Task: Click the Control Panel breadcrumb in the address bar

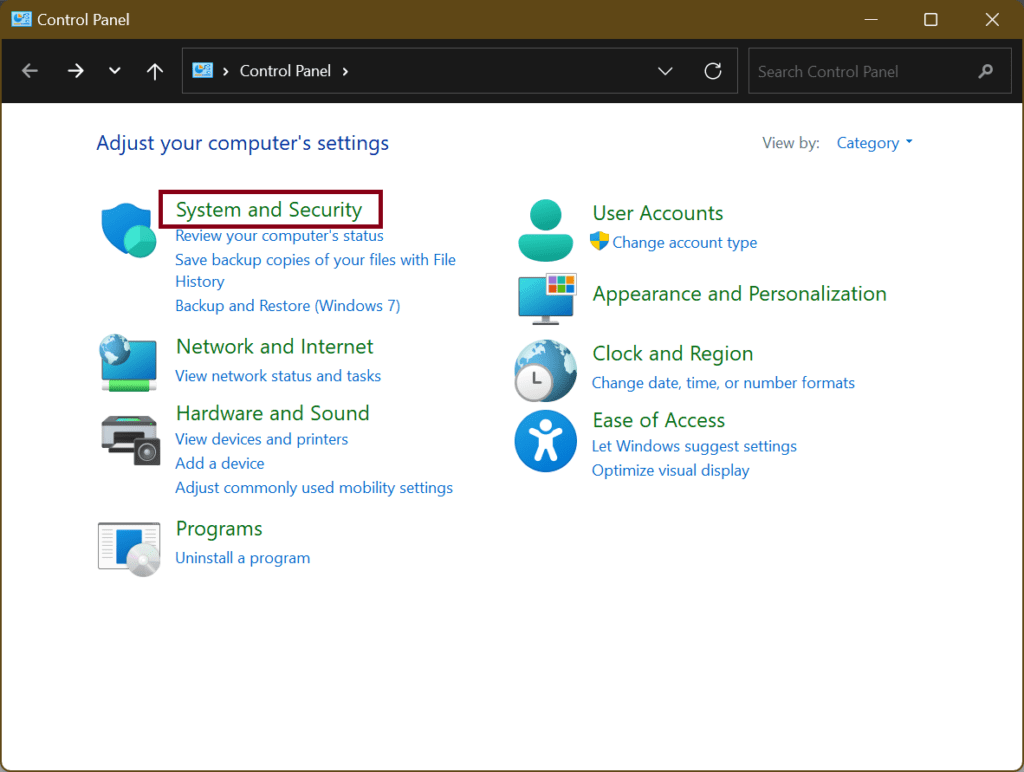Action: click(x=285, y=70)
